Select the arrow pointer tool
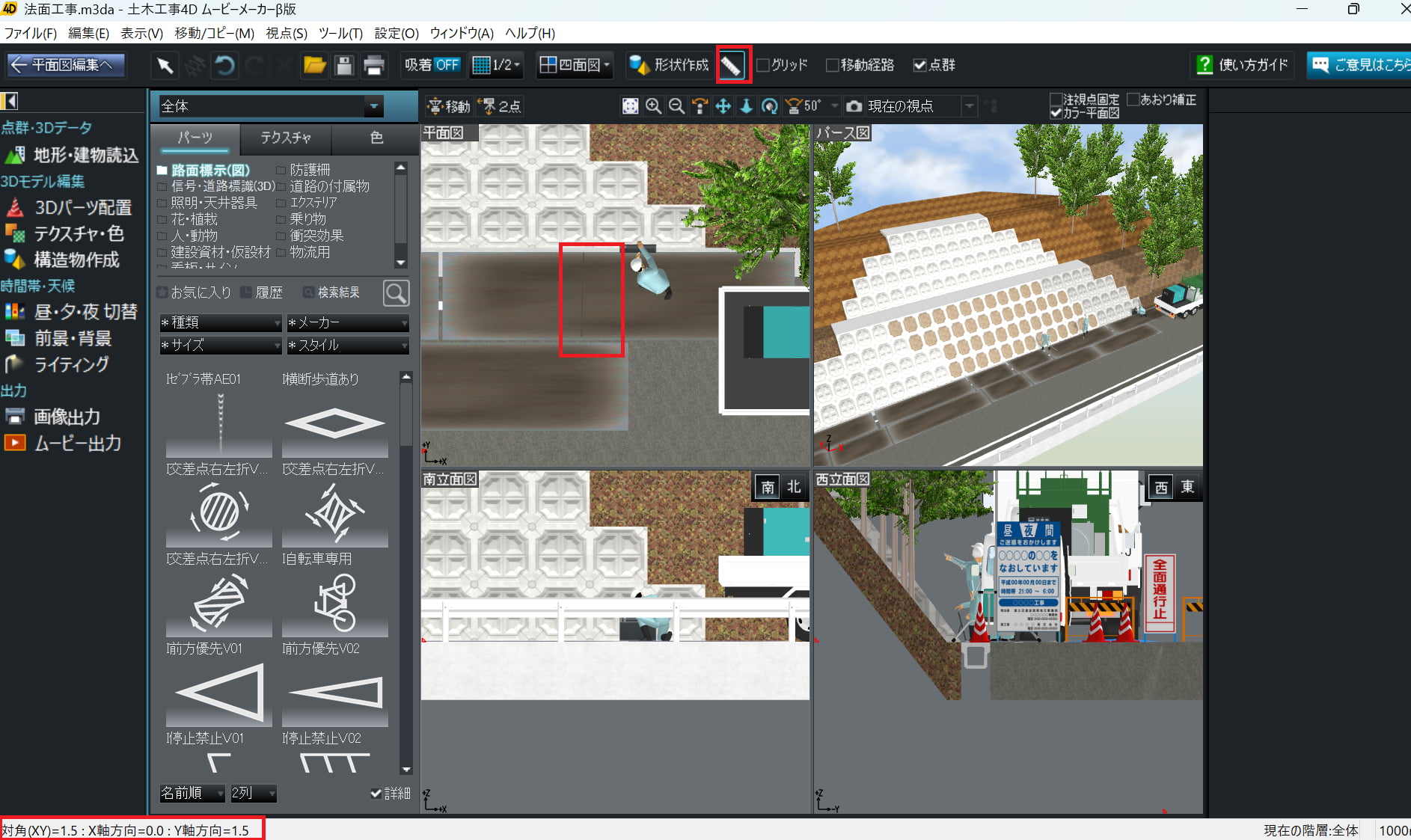Viewport: 1411px width, 840px height. 165,66
